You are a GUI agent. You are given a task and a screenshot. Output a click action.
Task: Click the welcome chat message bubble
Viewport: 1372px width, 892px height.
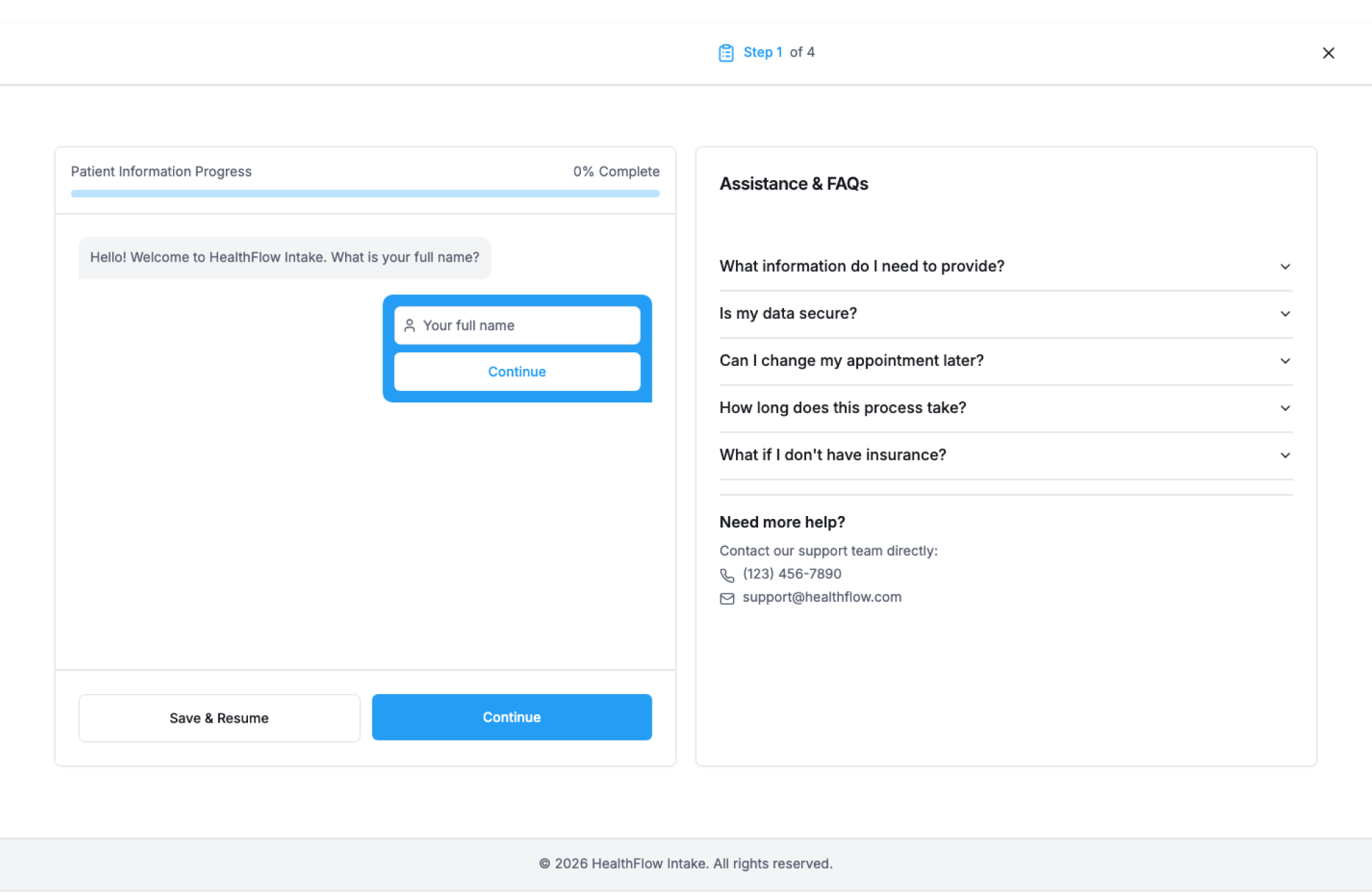pos(284,258)
